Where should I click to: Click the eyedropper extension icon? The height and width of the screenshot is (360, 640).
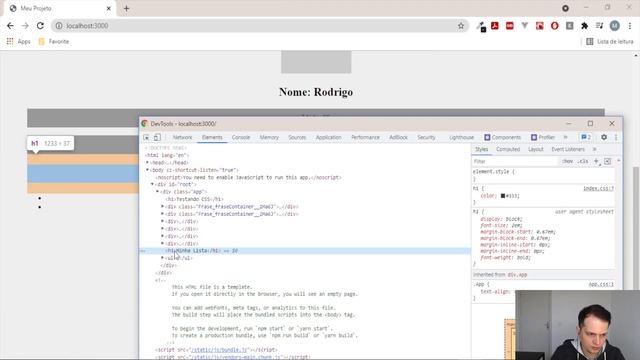point(481,26)
